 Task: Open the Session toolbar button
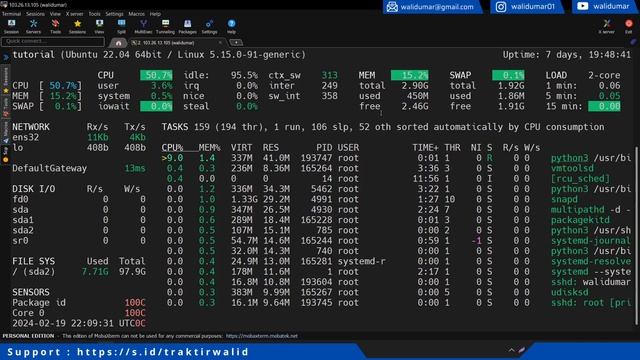pos(11,27)
